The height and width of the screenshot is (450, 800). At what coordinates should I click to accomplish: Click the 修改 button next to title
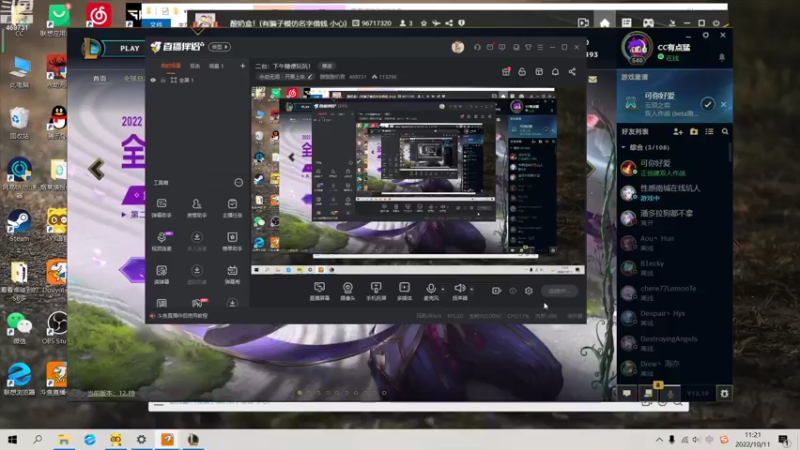pos(327,66)
